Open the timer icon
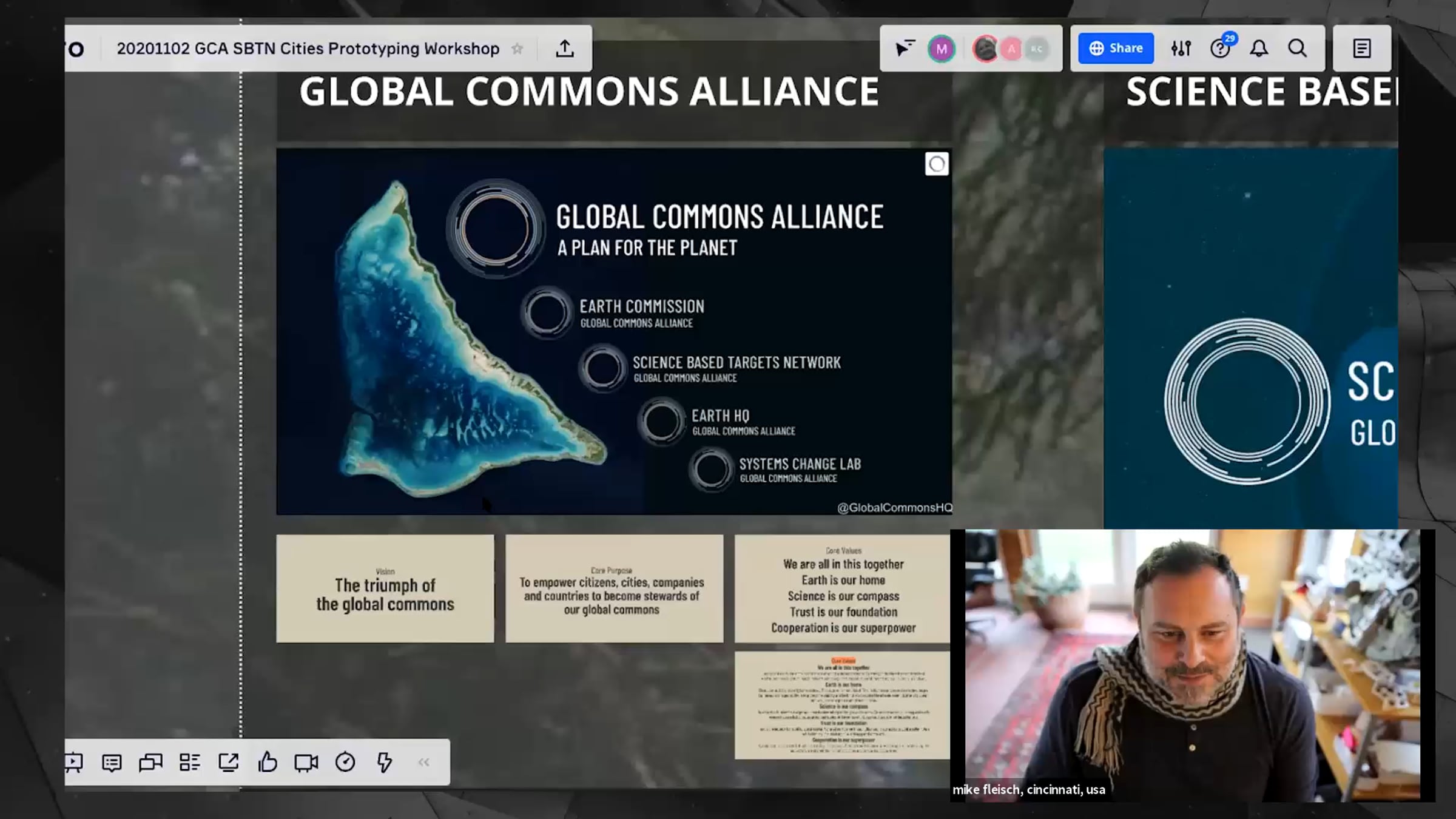This screenshot has height=819, width=1456. [x=345, y=762]
